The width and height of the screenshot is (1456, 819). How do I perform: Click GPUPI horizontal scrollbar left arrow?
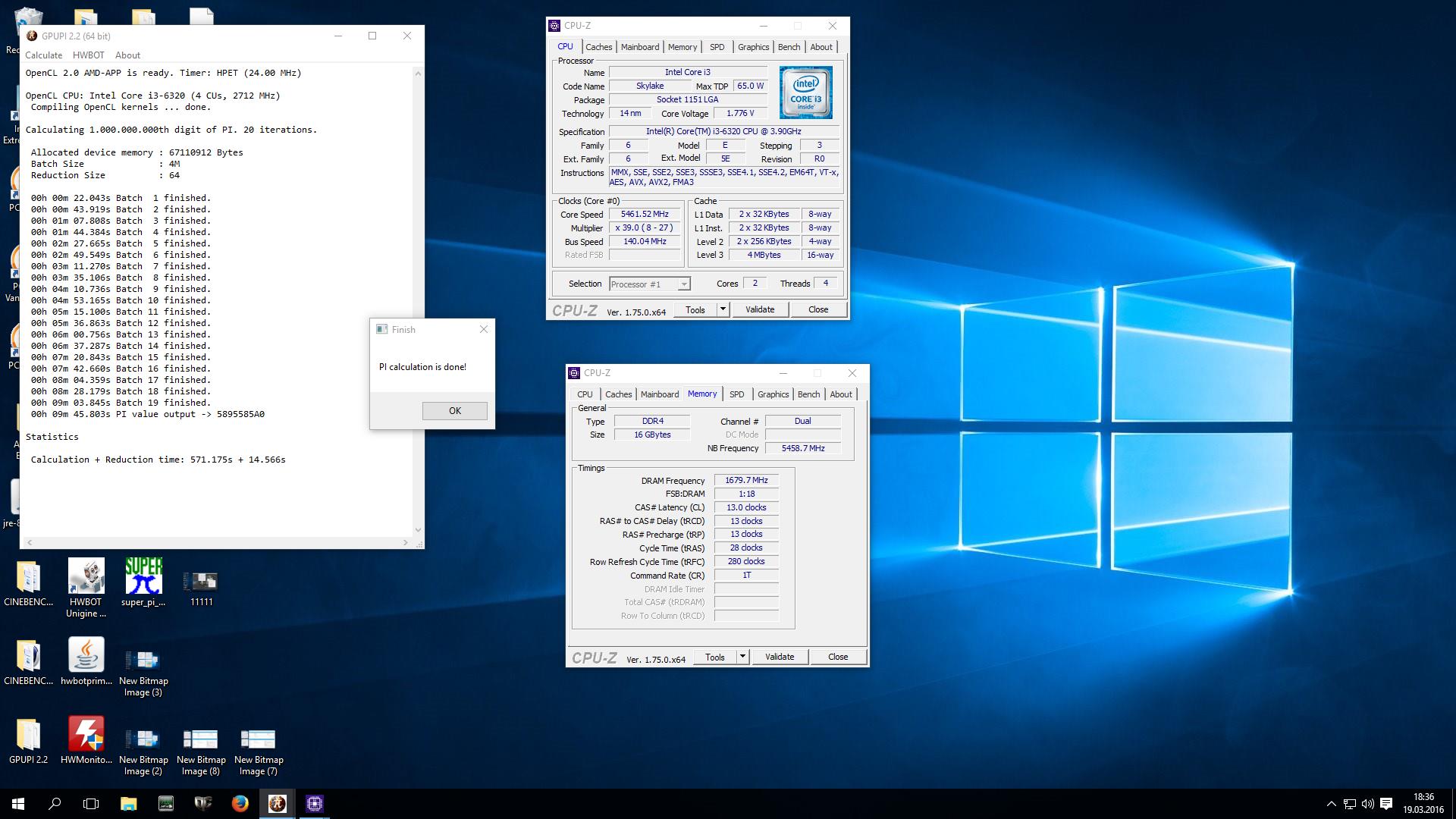(x=30, y=542)
